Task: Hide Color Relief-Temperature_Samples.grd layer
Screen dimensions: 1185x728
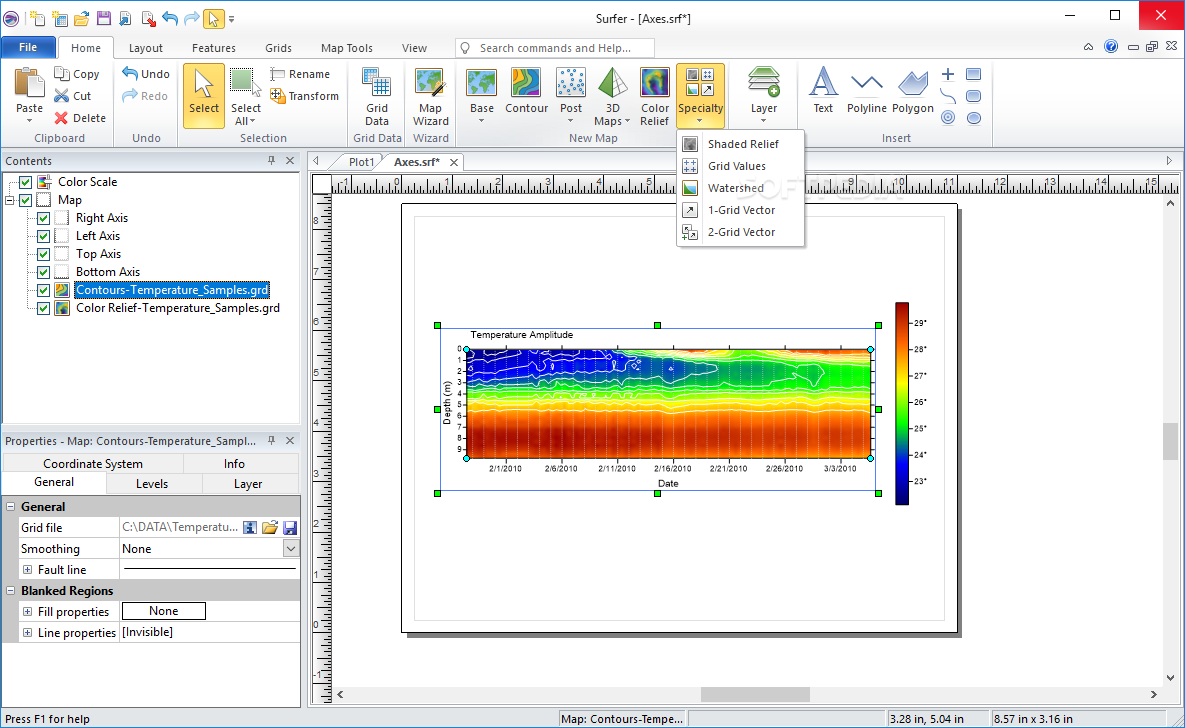Action: pos(44,308)
